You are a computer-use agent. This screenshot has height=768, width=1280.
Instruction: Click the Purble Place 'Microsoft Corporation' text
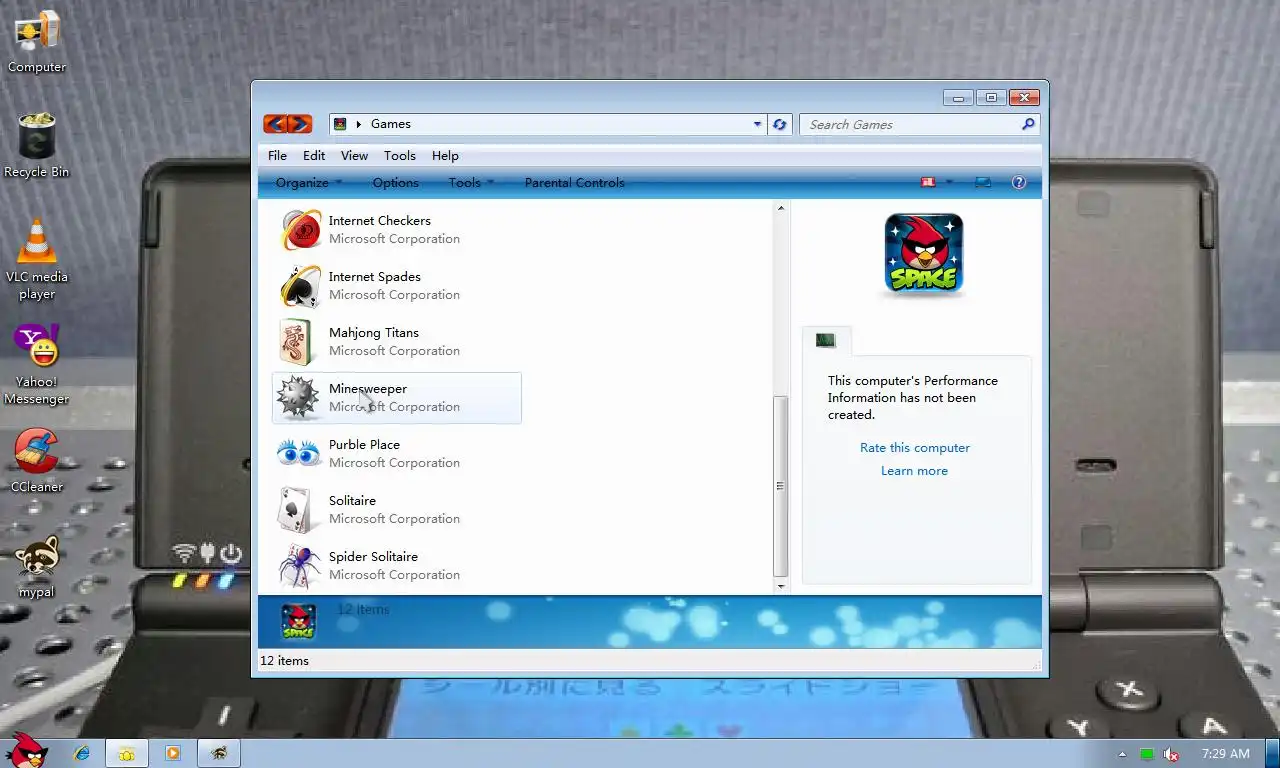tap(394, 462)
